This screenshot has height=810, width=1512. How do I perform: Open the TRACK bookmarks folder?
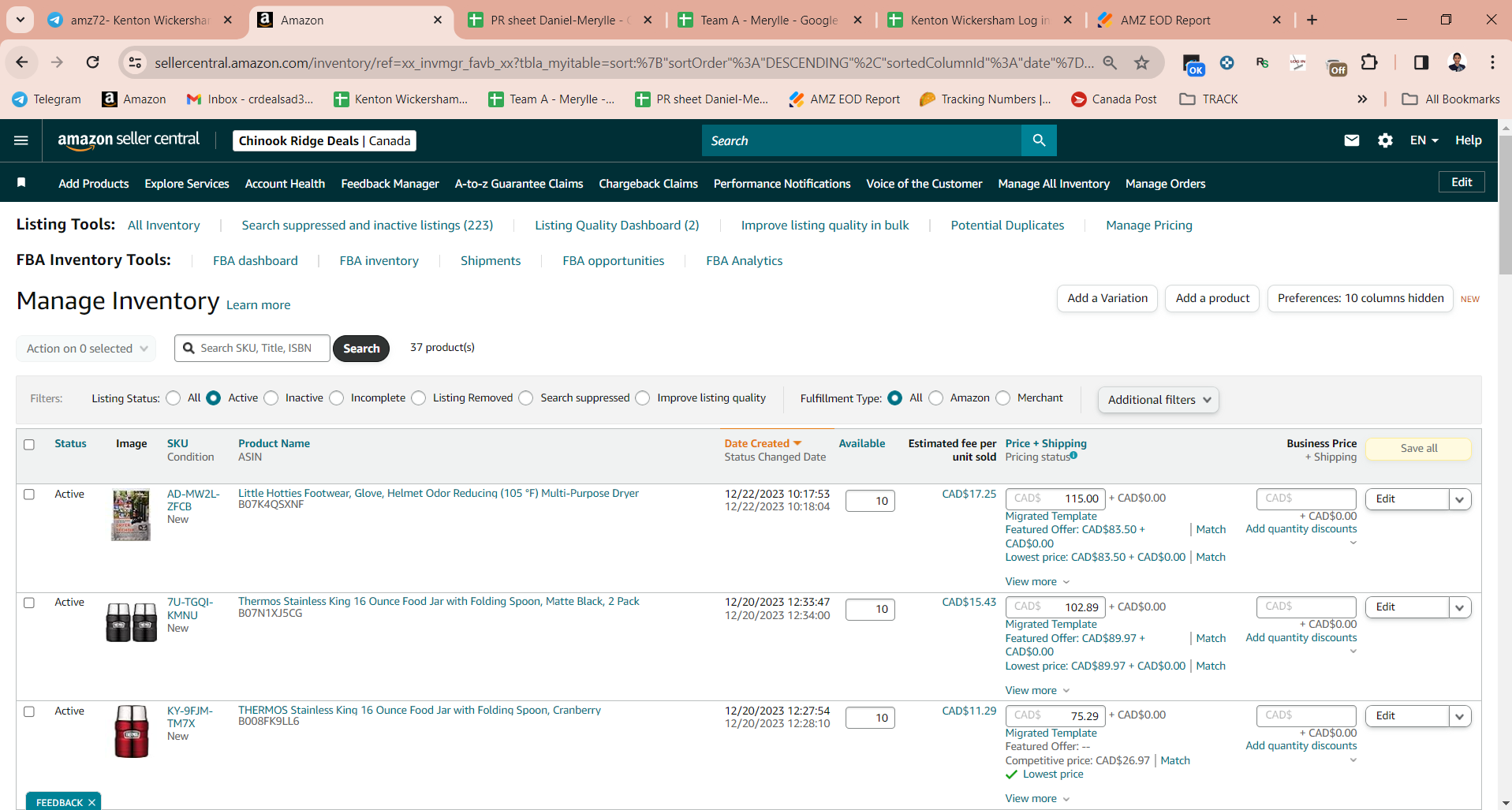point(1208,99)
